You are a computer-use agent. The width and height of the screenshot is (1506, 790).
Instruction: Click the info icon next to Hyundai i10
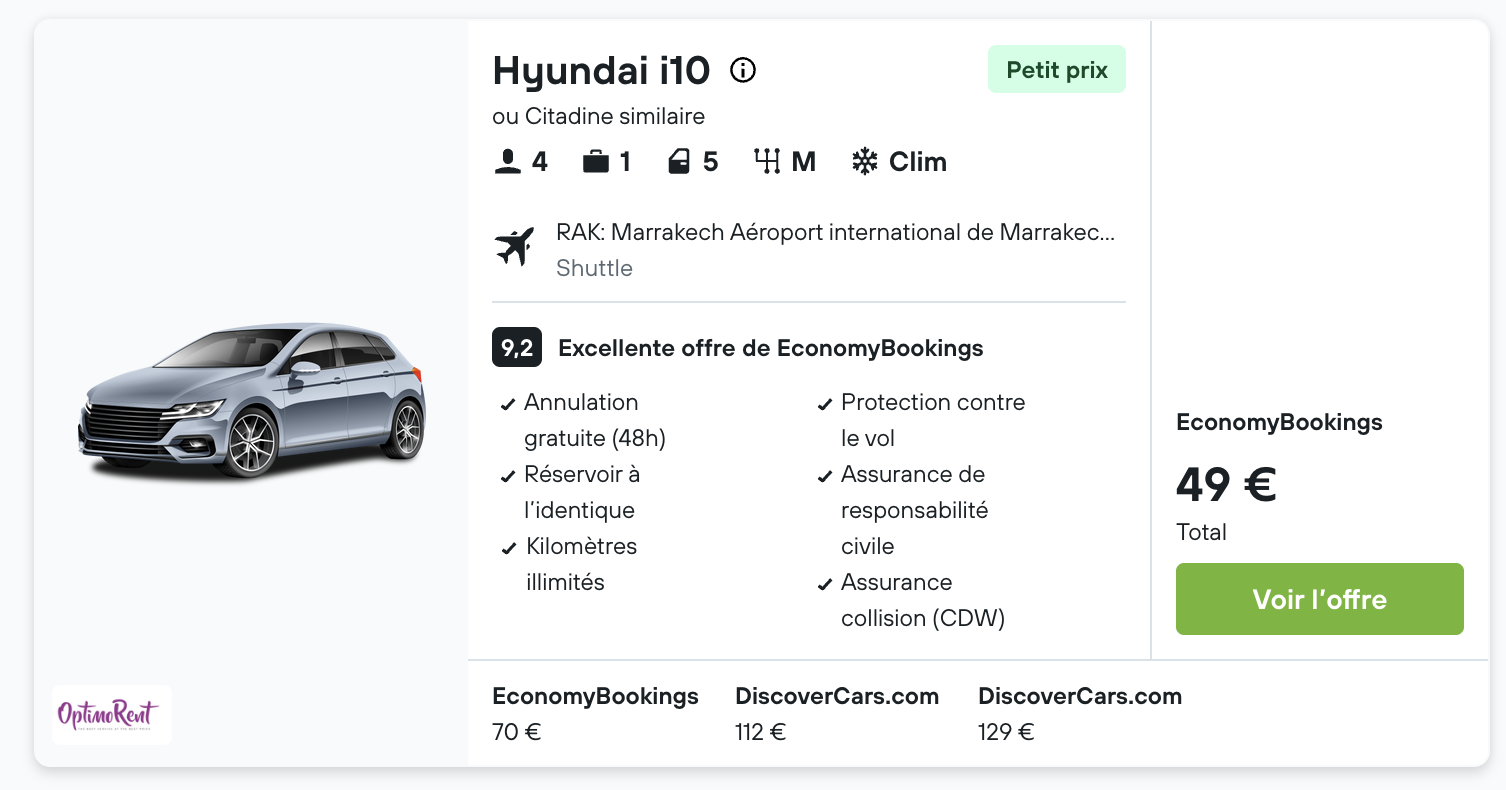(x=743, y=70)
